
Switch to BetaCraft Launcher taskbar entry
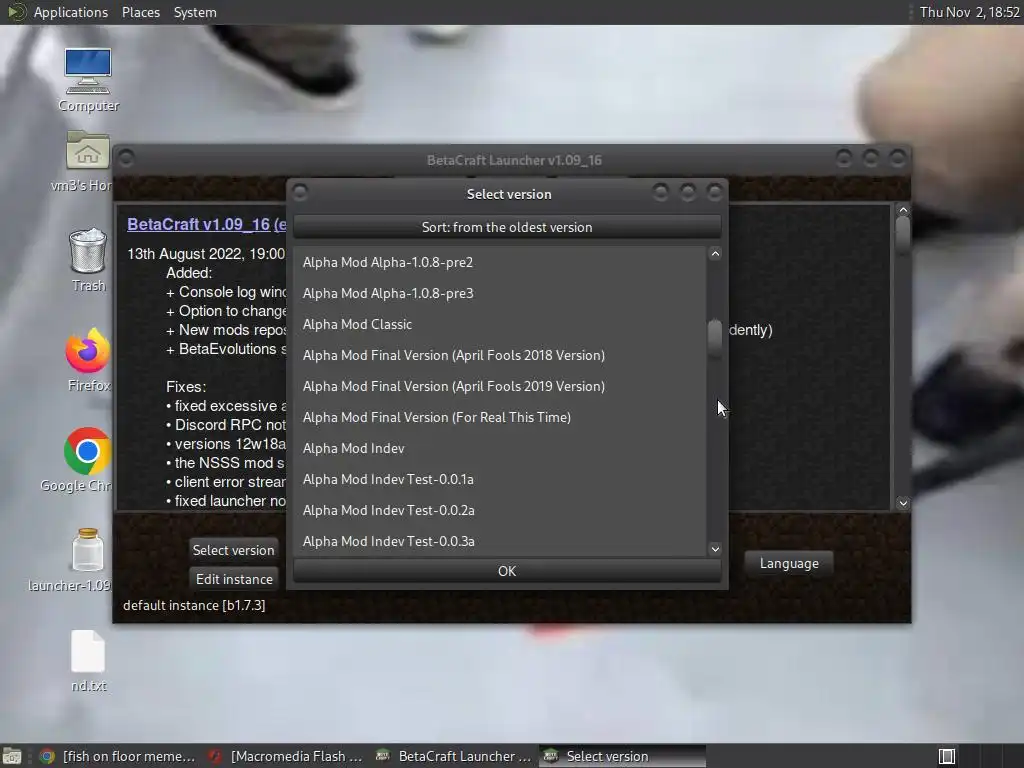coord(455,756)
